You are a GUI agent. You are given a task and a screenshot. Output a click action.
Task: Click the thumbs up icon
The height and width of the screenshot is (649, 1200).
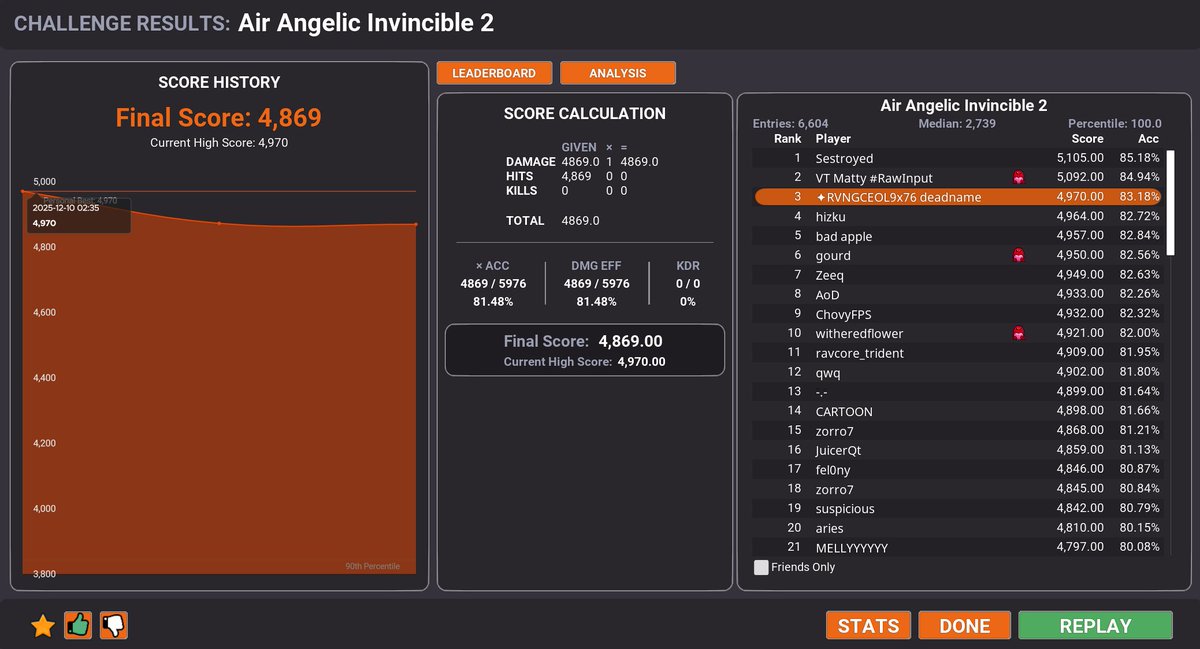[79, 626]
